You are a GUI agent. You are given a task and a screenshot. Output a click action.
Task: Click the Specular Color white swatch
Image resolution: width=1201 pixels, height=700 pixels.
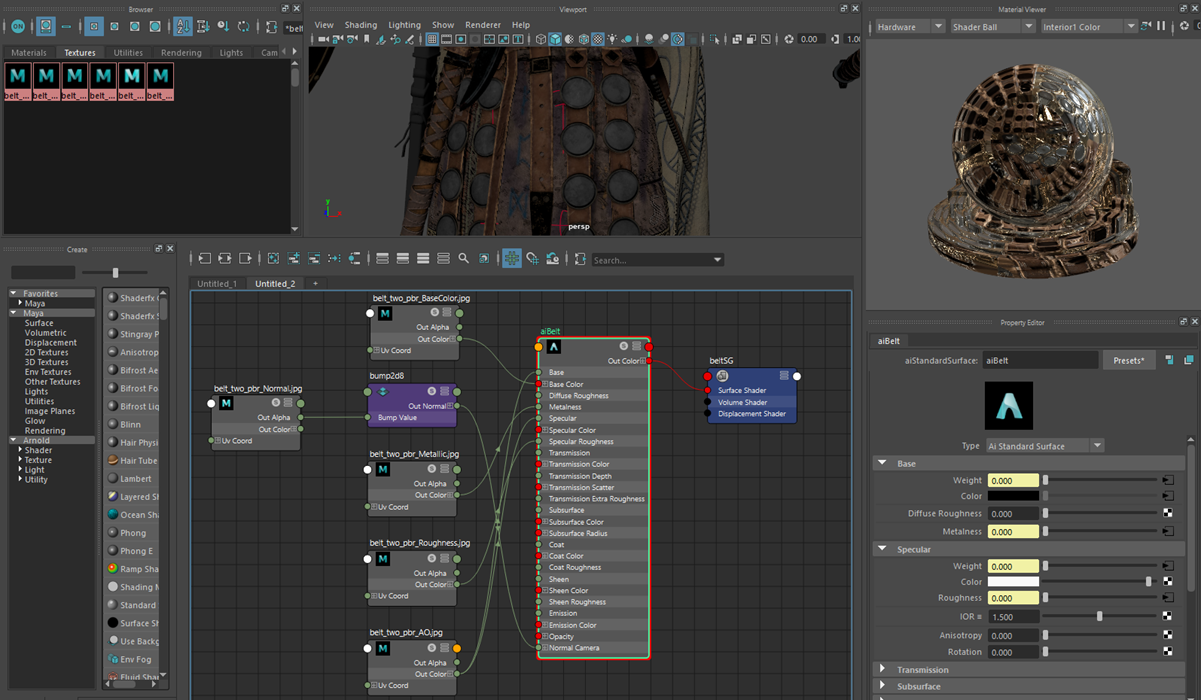coord(1013,582)
